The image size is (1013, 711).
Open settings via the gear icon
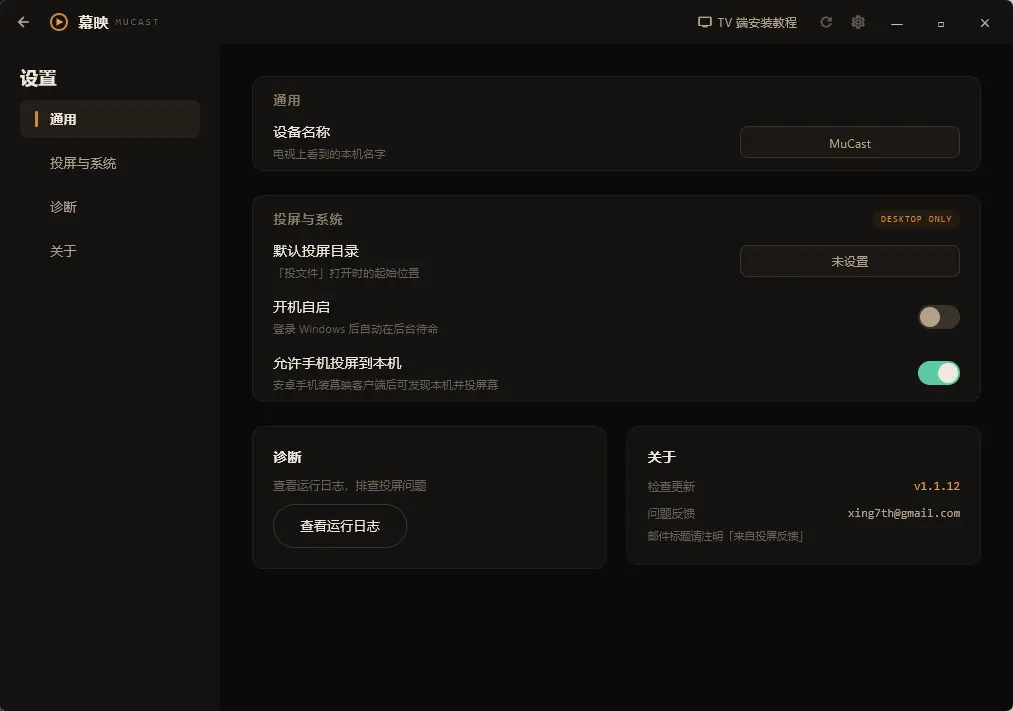coord(858,23)
